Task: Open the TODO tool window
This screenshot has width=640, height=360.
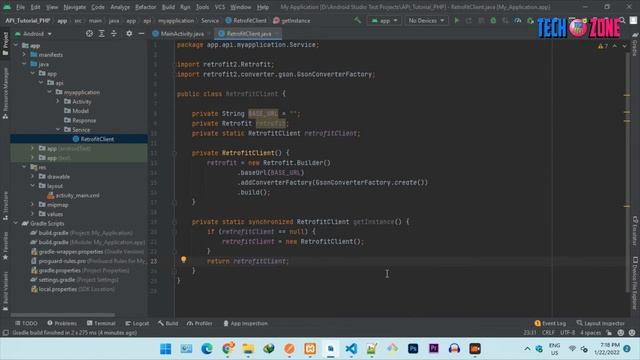Action: (26, 323)
